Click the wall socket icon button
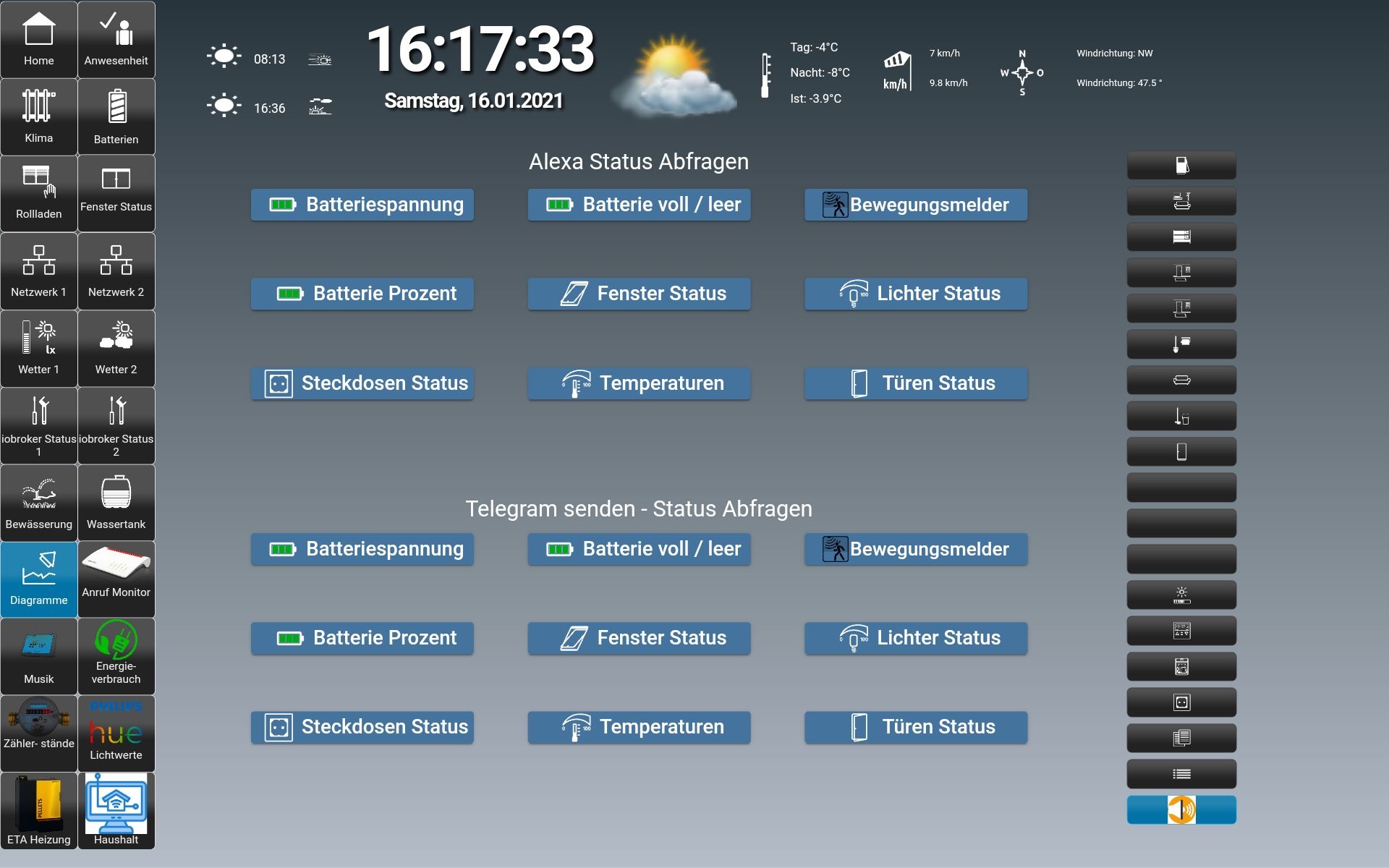Screen dimensions: 1389x868 click(x=1181, y=702)
